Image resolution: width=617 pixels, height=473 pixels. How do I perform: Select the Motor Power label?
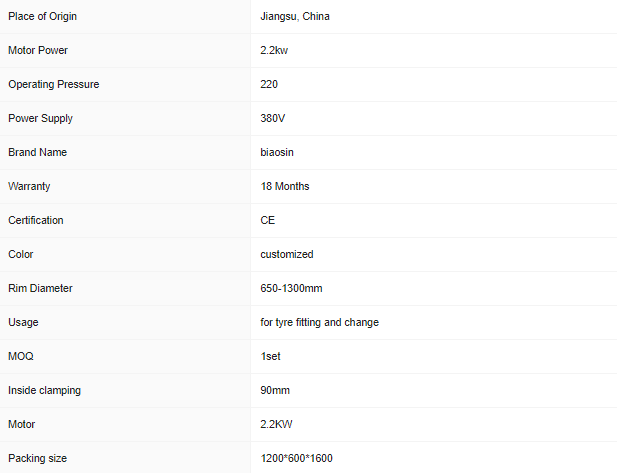point(38,50)
